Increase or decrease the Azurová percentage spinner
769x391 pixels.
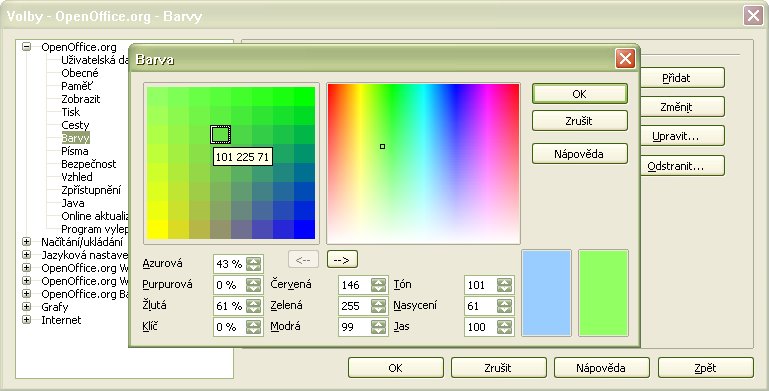254,264
